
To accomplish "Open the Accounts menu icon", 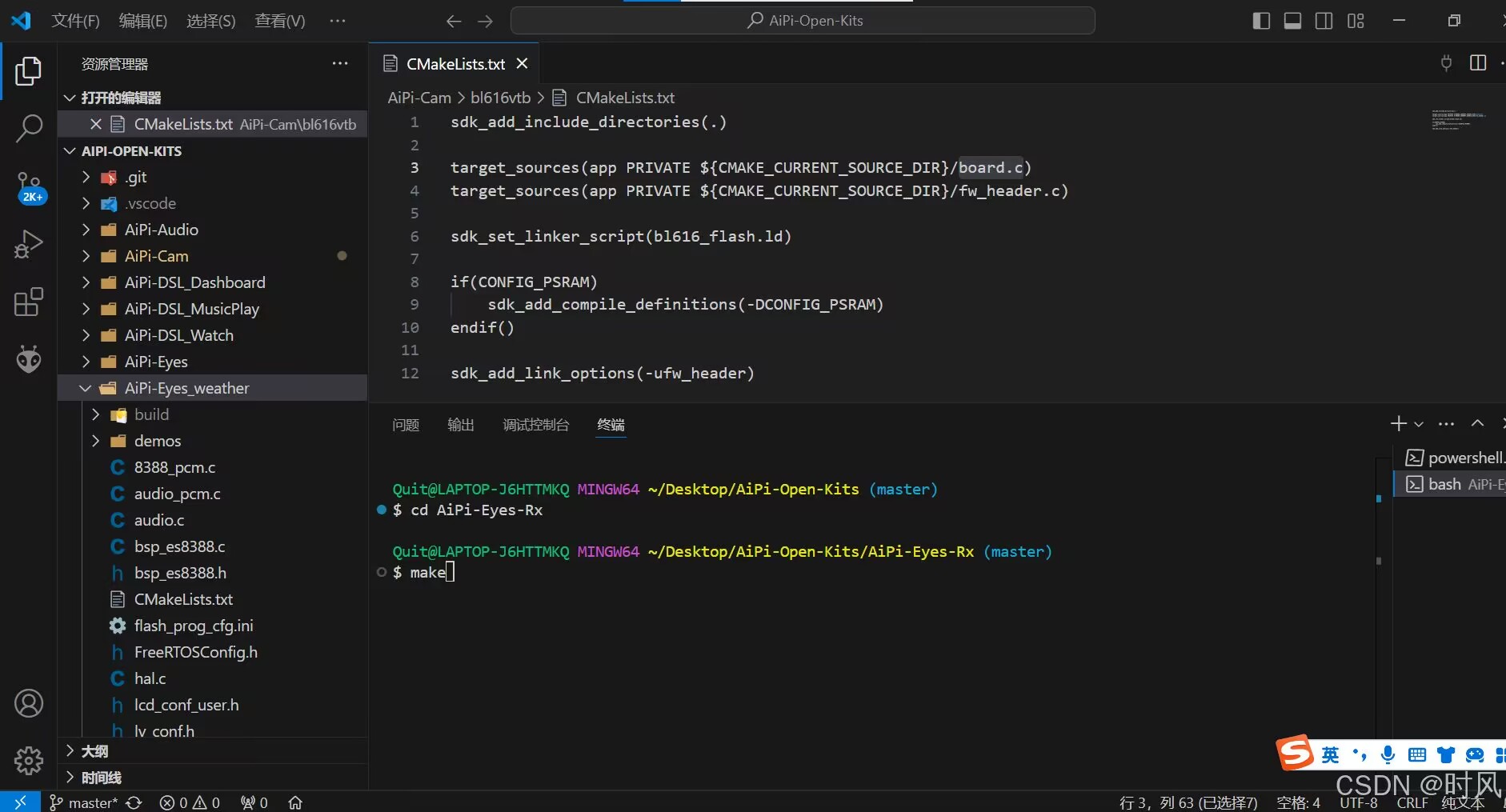I will (29, 703).
